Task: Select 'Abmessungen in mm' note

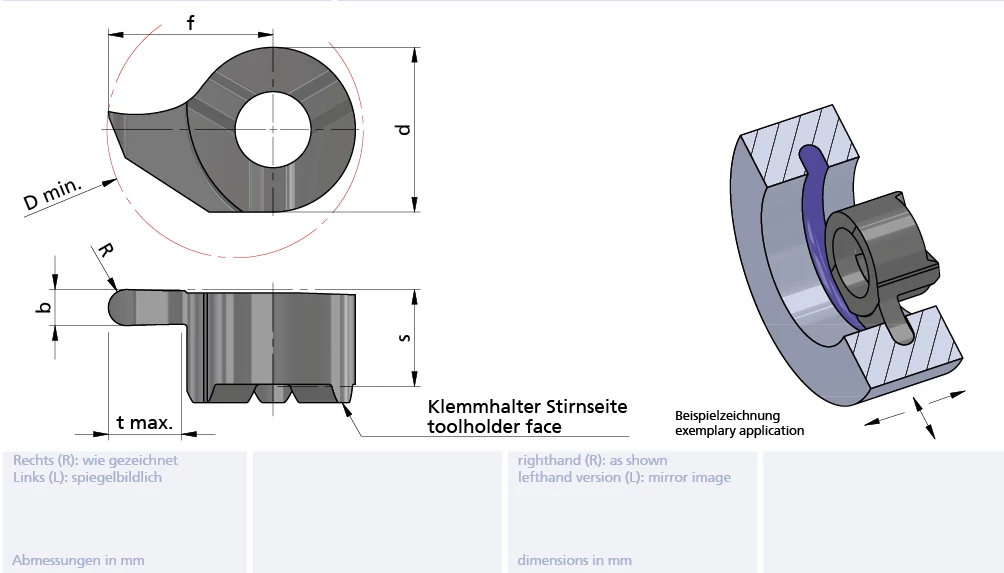Action: coord(79,560)
